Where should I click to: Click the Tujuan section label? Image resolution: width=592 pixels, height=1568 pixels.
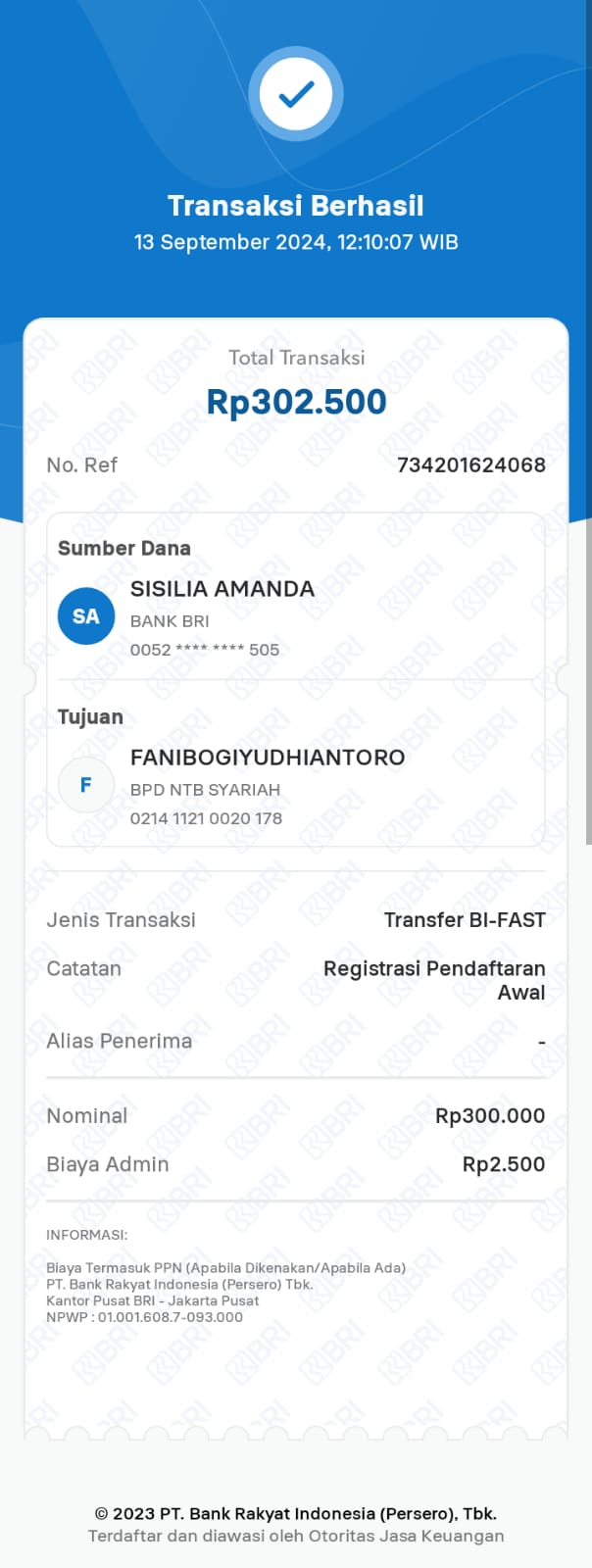pos(90,717)
